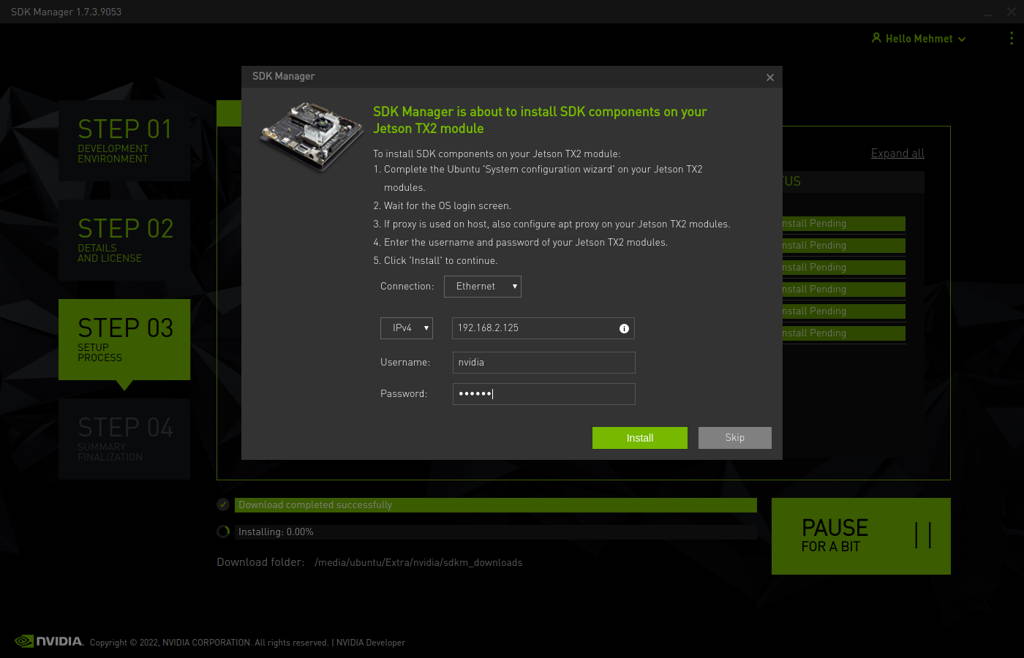1024x658 pixels.
Task: Click the Expand all link
Action: tap(897, 153)
